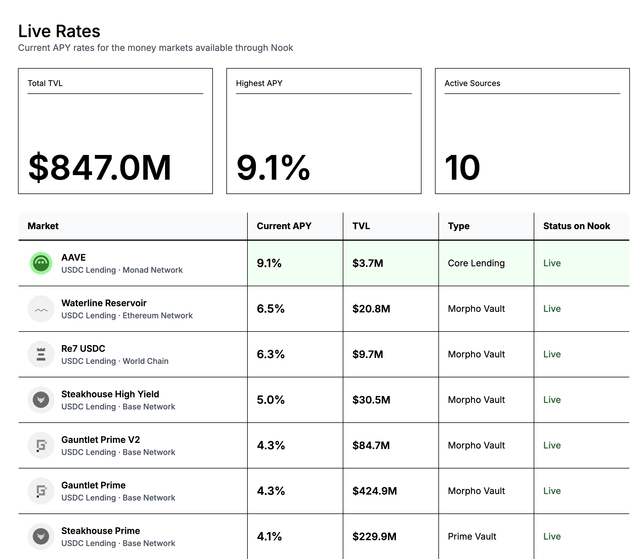Click the Gauntlet Prime V2 logo icon
Image resolution: width=640 pixels, height=559 pixels.
[x=41, y=445]
